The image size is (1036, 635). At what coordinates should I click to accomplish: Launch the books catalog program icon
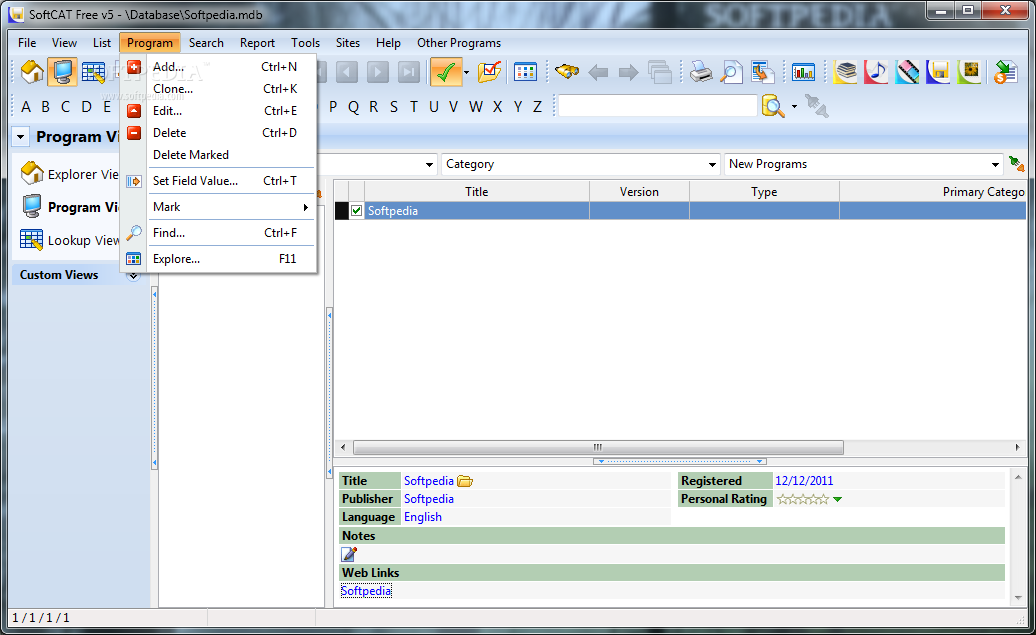845,71
